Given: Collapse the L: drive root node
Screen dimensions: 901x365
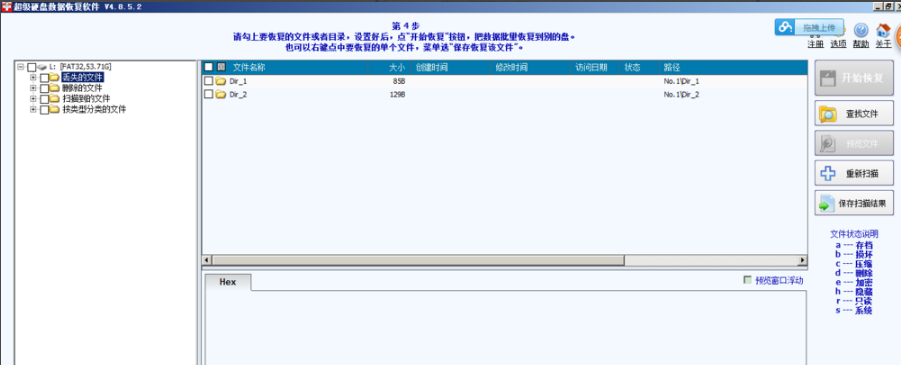Looking at the screenshot, I should 21,67.
